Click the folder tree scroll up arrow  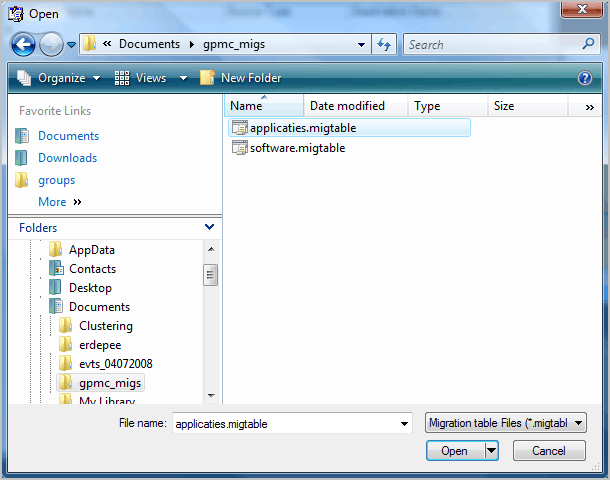pyautogui.click(x=211, y=249)
